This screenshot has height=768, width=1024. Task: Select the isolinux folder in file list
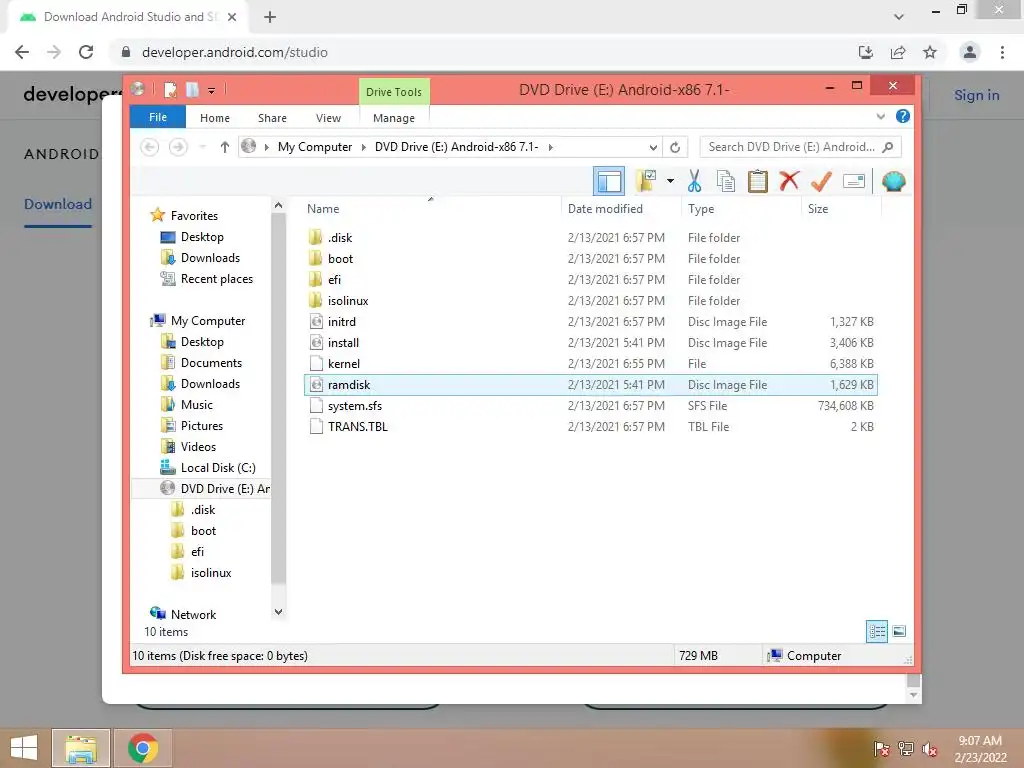(591, 301)
